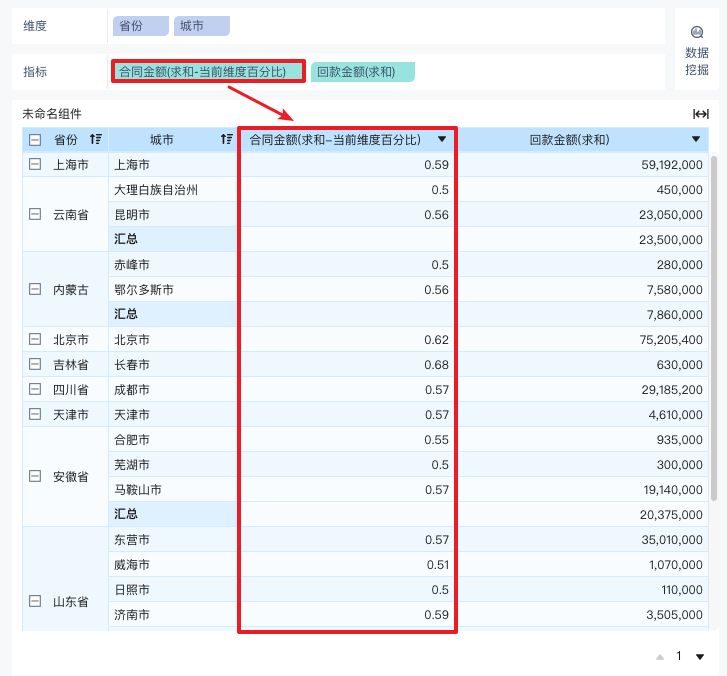Screen dimensions: 727x676
Task: Click the 0.62 percentage cell for 北京市
Action: pos(347,339)
